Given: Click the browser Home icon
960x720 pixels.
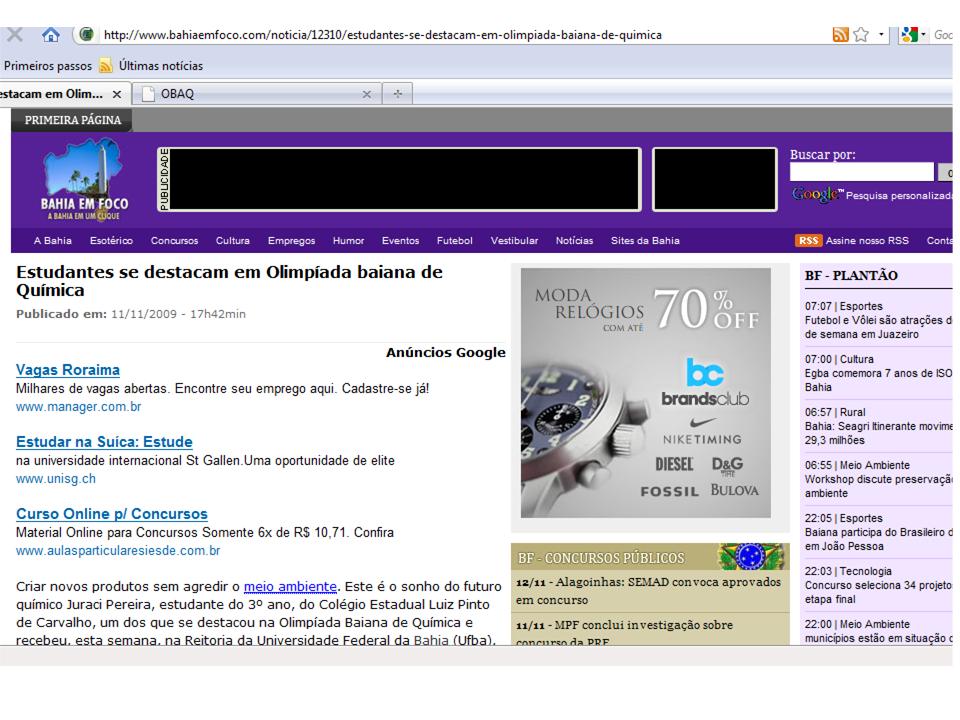Looking at the screenshot, I should click(x=51, y=35).
